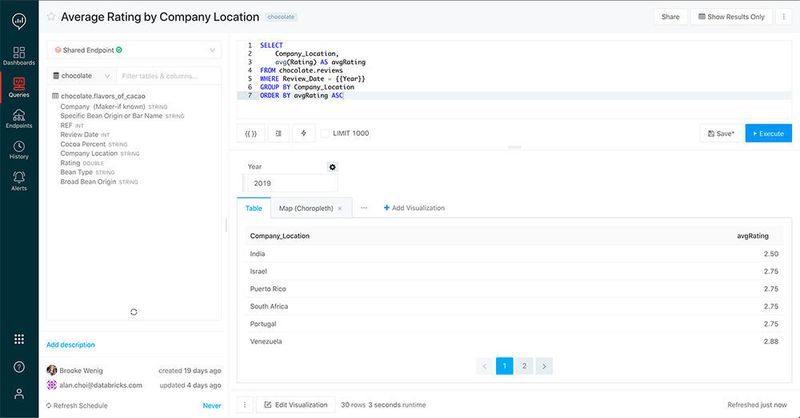Screen dimensions: 800x418
Task: Go to results page 2
Action: click(524, 366)
